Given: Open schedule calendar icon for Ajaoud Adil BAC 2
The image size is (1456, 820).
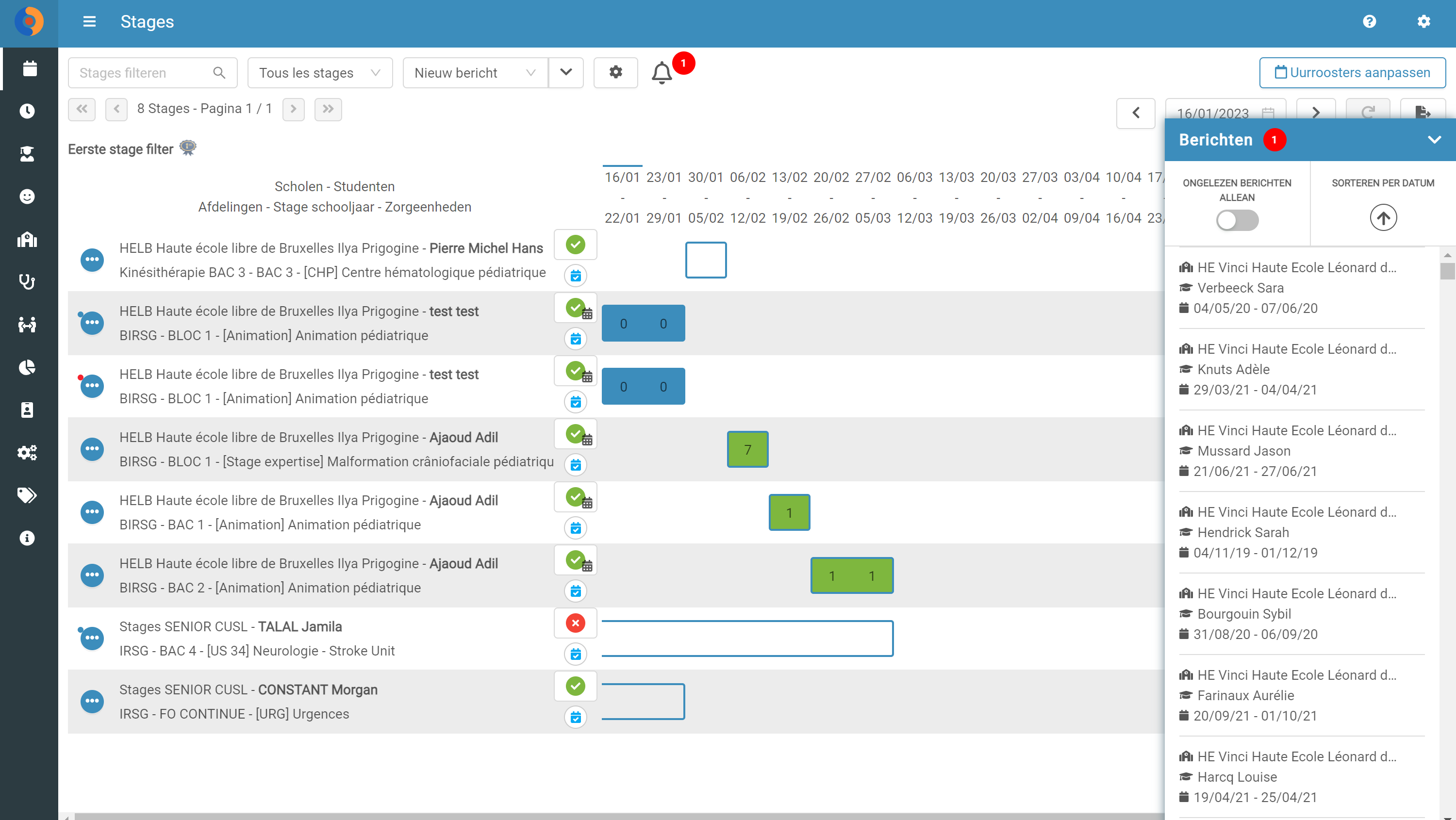Looking at the screenshot, I should click(x=576, y=591).
